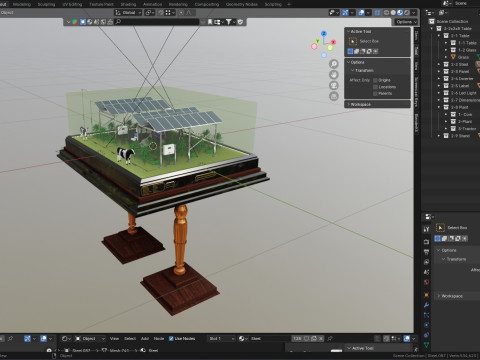Toggle proportional editing in viewport header
The height and width of the screenshot is (360, 480).
[x=181, y=13]
